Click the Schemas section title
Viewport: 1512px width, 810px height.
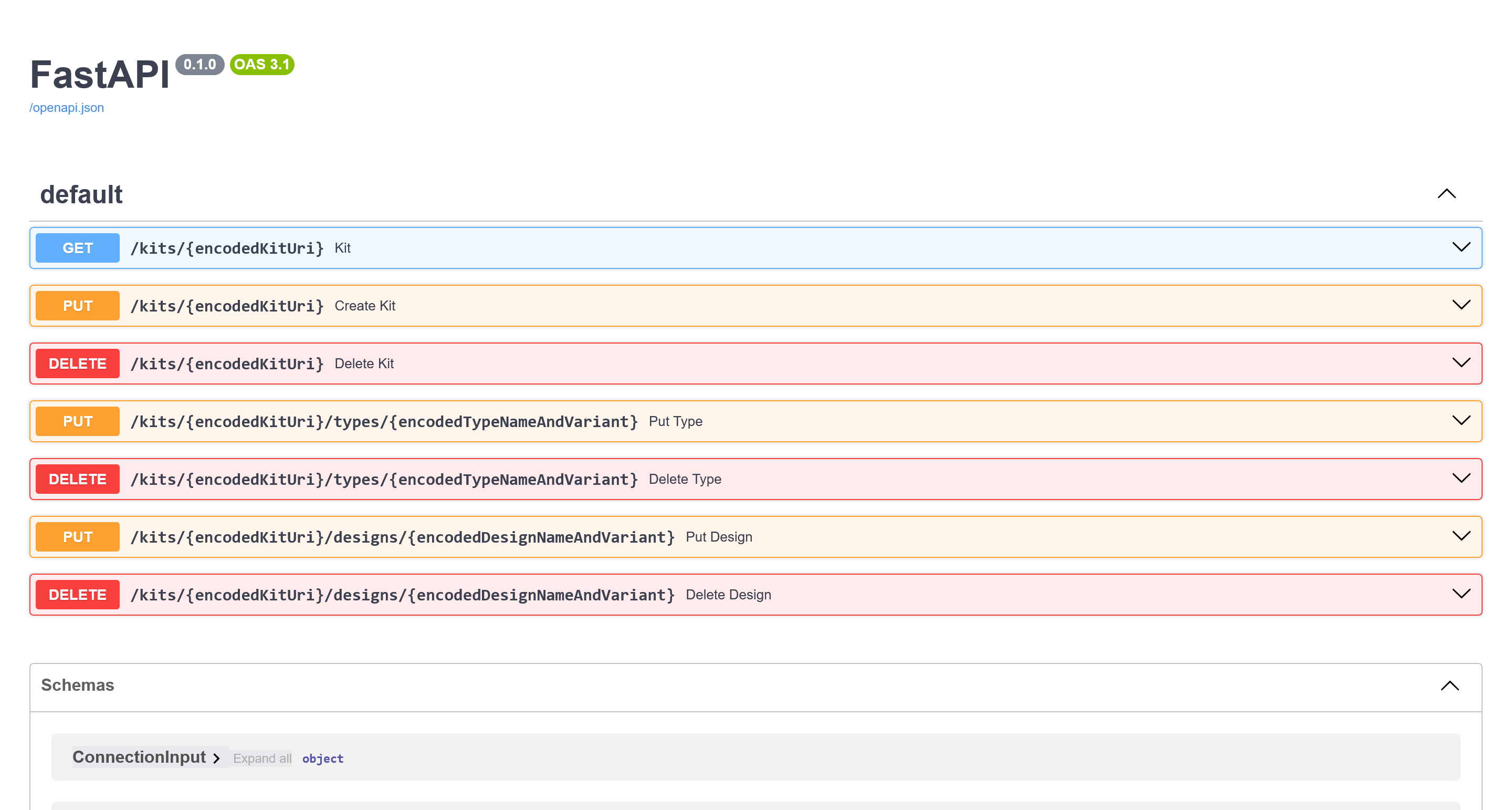78,685
